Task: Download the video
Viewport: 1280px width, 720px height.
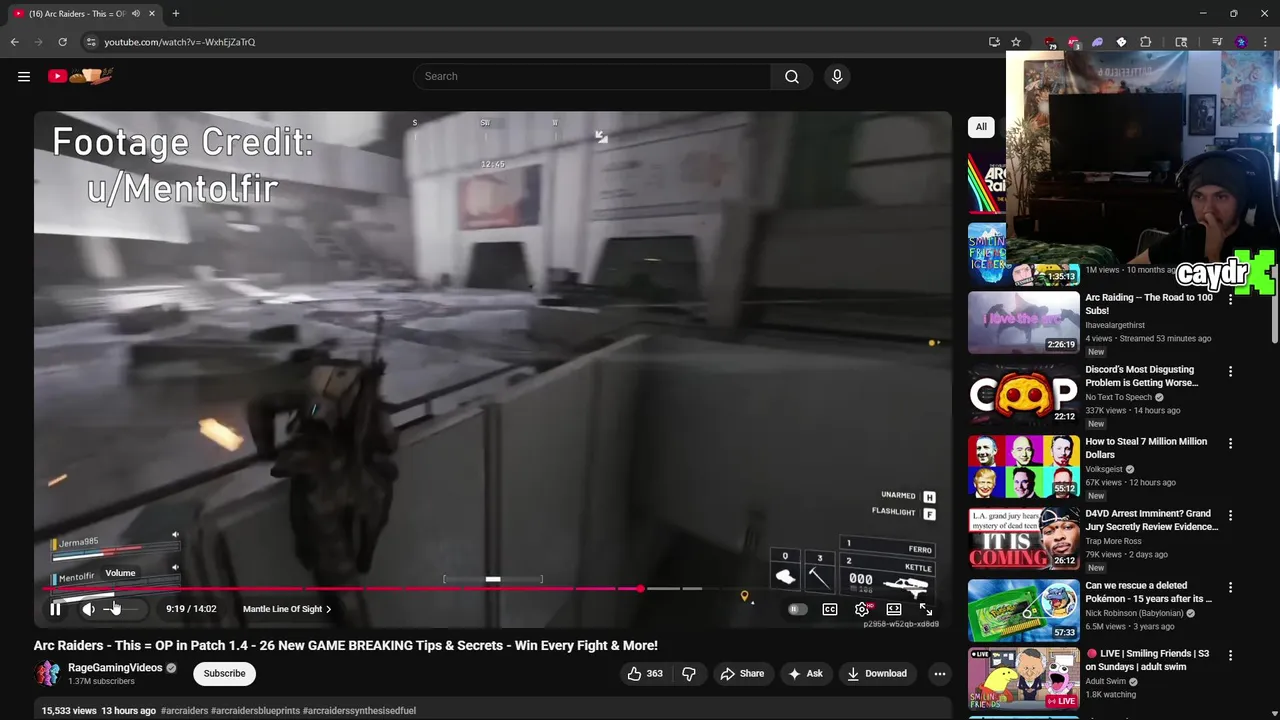Action: click(876, 673)
